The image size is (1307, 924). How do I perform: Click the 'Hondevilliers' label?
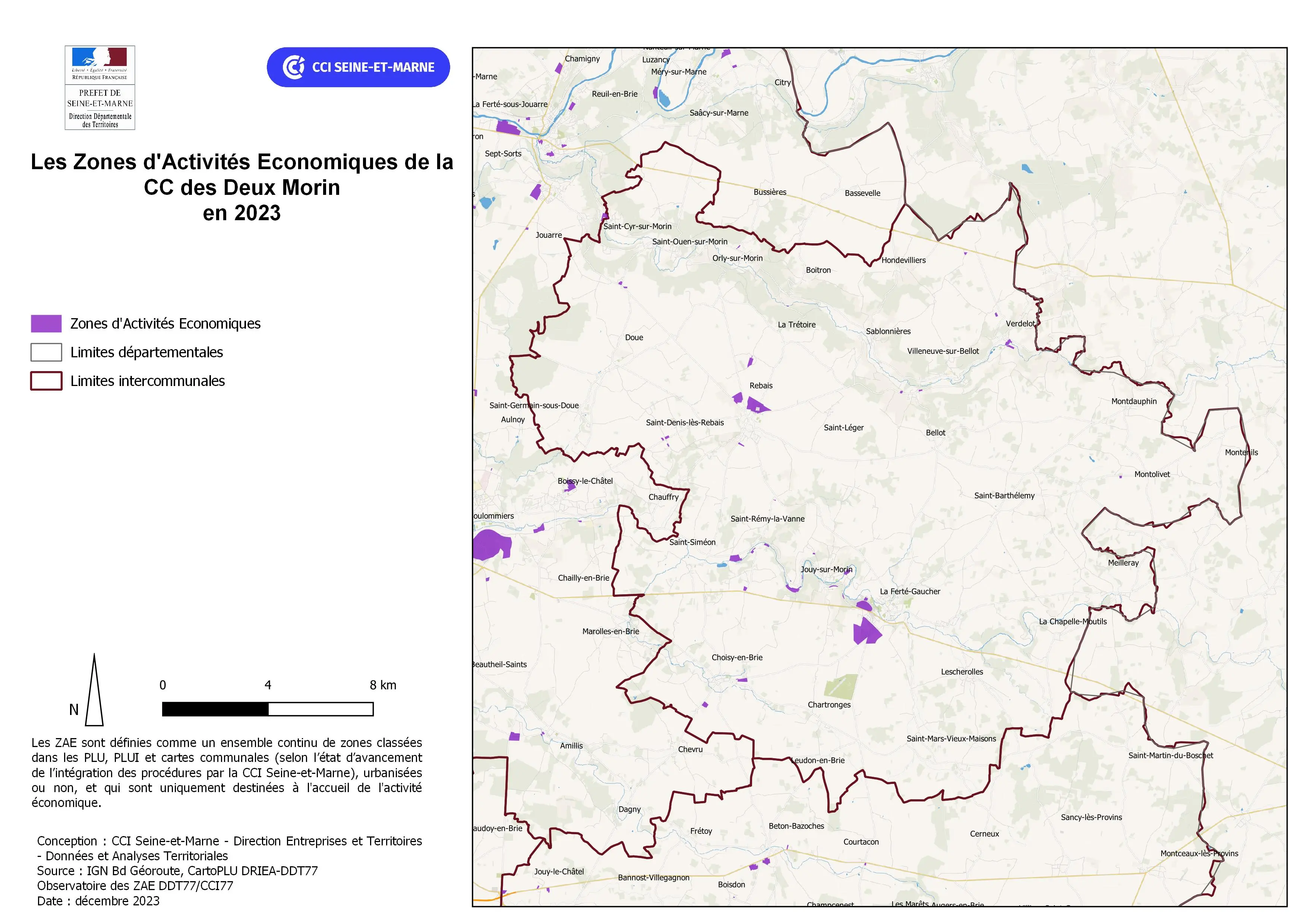[x=903, y=260]
